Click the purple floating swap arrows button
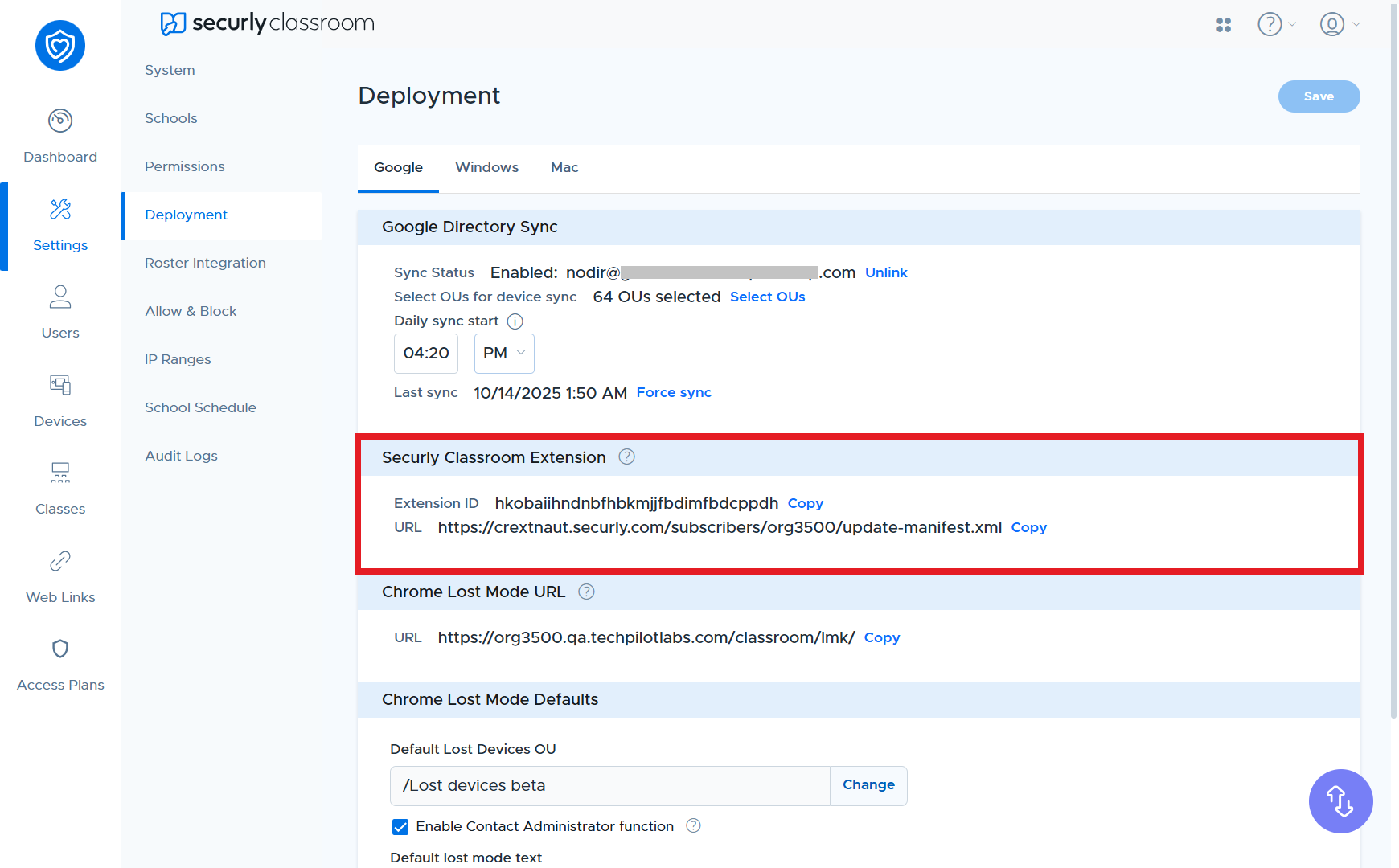Image resolution: width=1399 pixels, height=868 pixels. click(x=1340, y=801)
